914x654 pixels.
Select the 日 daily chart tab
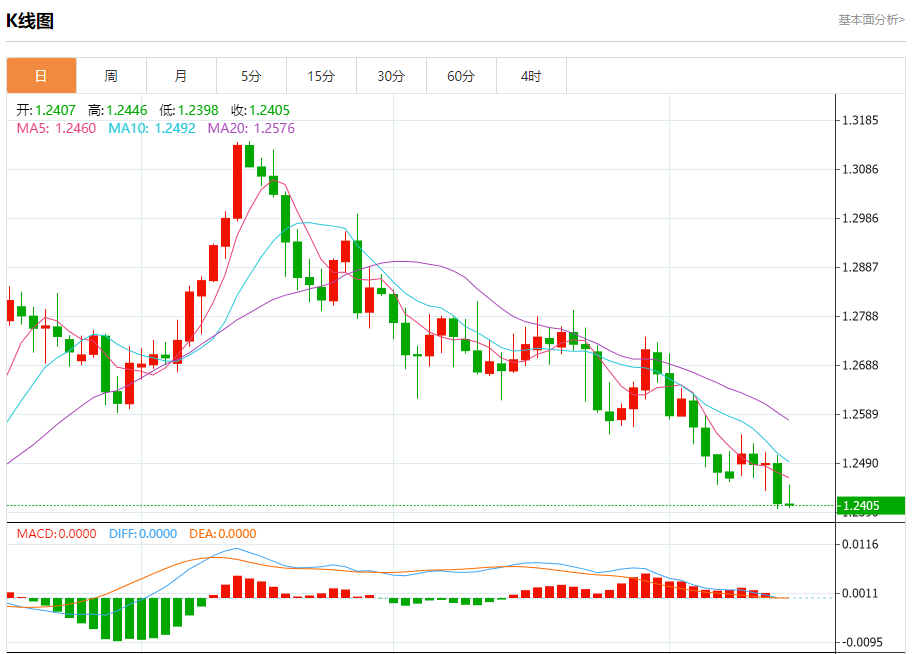pyautogui.click(x=41, y=76)
